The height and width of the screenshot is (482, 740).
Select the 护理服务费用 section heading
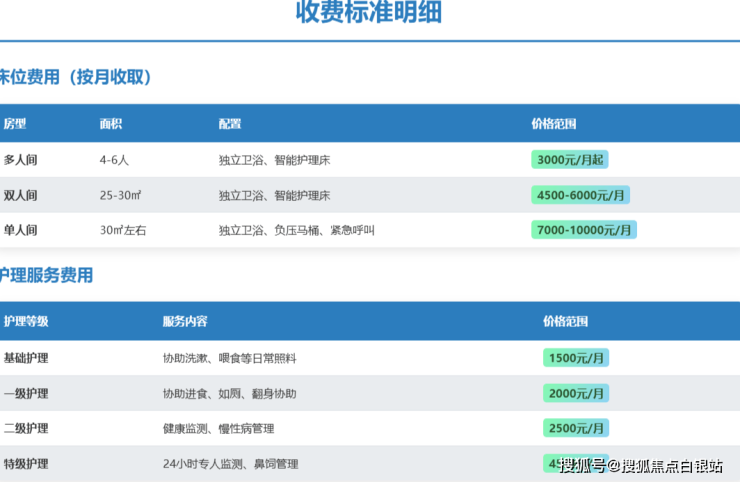46,276
